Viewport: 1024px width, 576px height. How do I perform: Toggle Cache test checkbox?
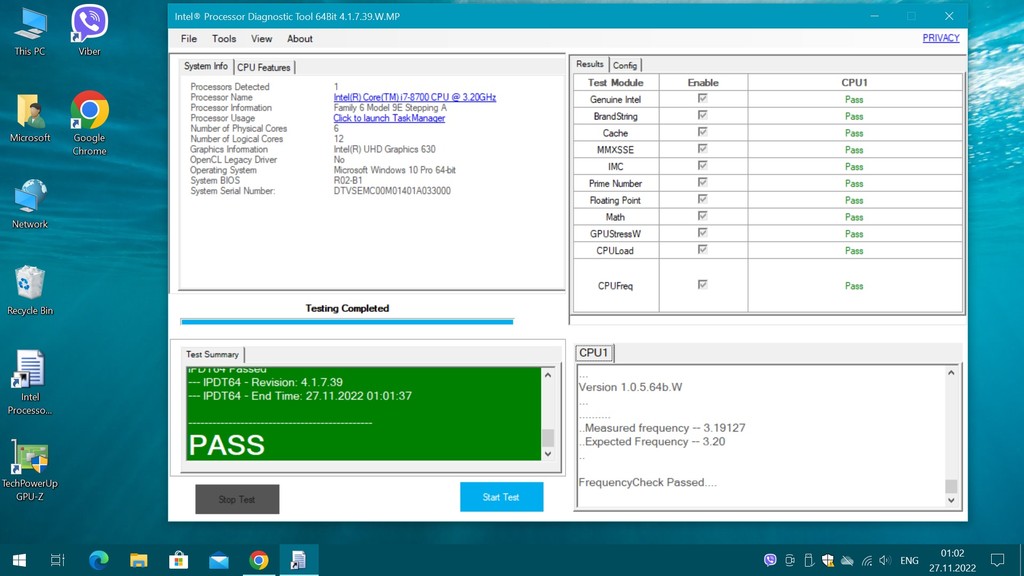pos(703,133)
